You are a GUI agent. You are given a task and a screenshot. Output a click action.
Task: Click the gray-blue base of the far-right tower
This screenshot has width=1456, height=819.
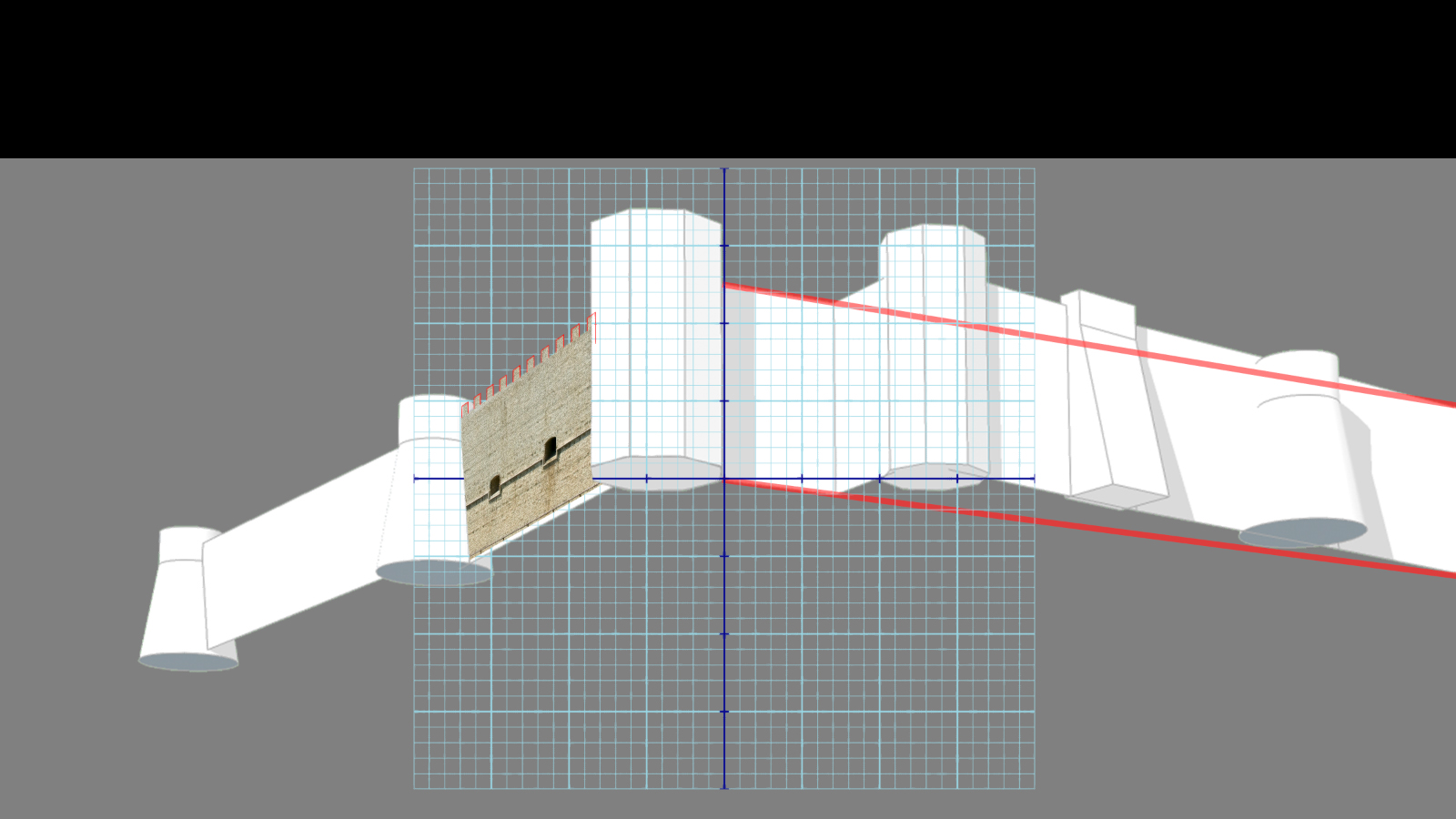1303,532
